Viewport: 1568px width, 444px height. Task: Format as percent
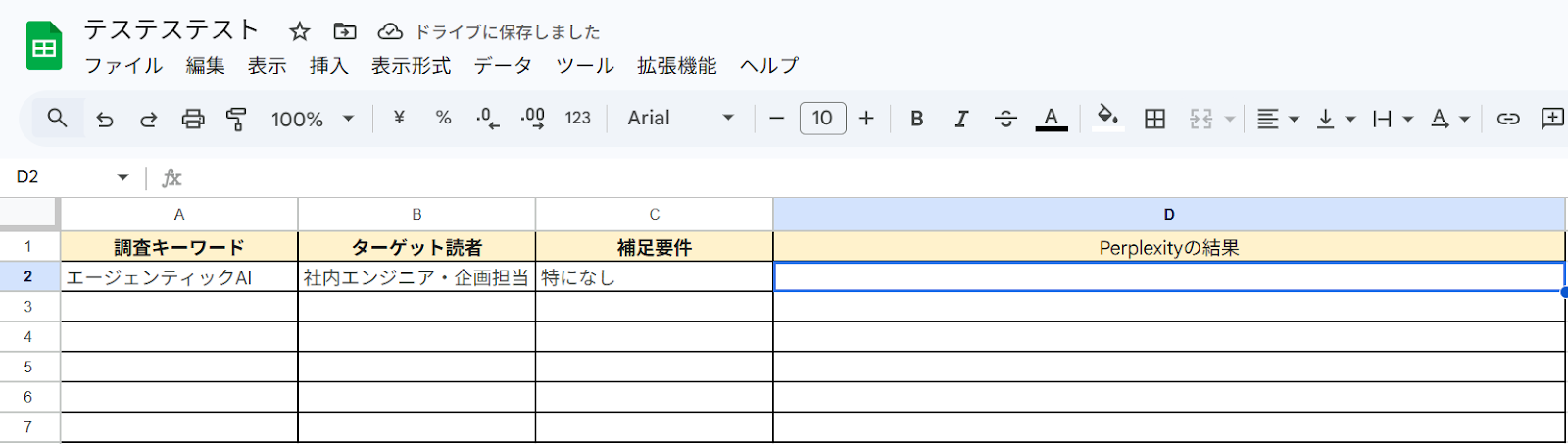(443, 118)
